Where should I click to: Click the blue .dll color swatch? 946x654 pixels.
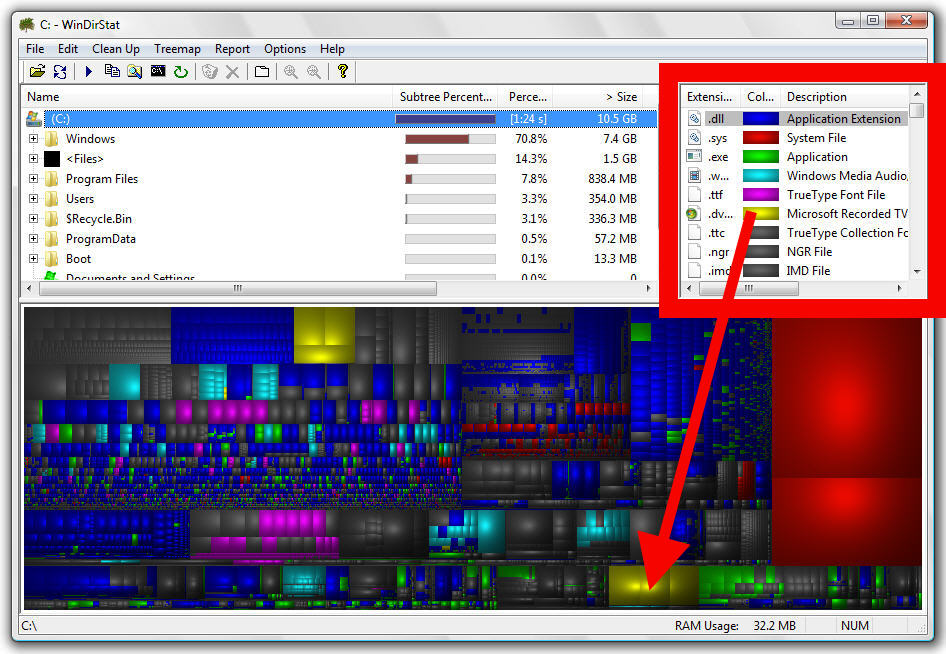click(x=761, y=119)
